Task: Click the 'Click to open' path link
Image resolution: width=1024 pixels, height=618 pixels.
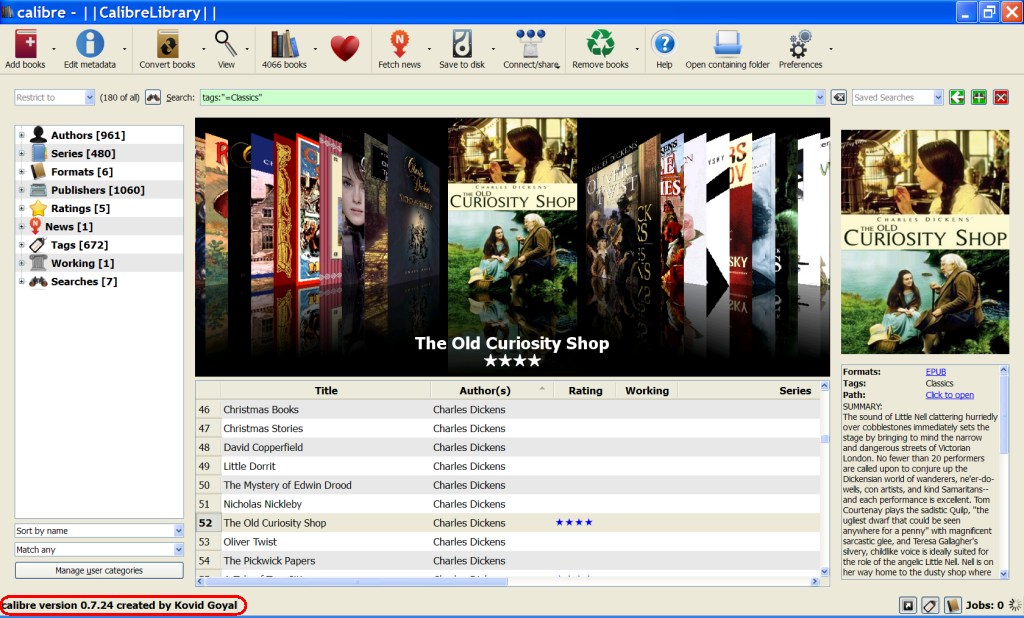Action: (x=950, y=395)
